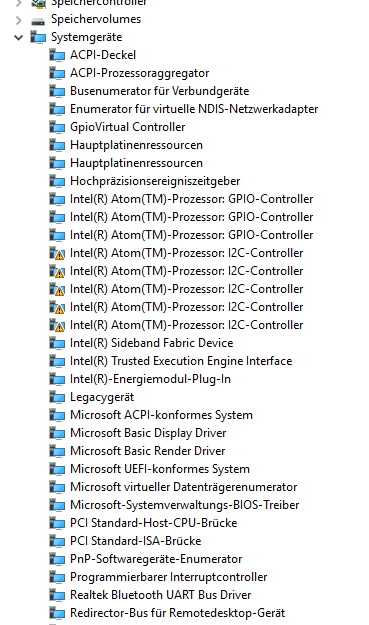Collapse the Systemgeräte category
Image resolution: width=369 pixels, height=625 pixels.
click(18, 37)
